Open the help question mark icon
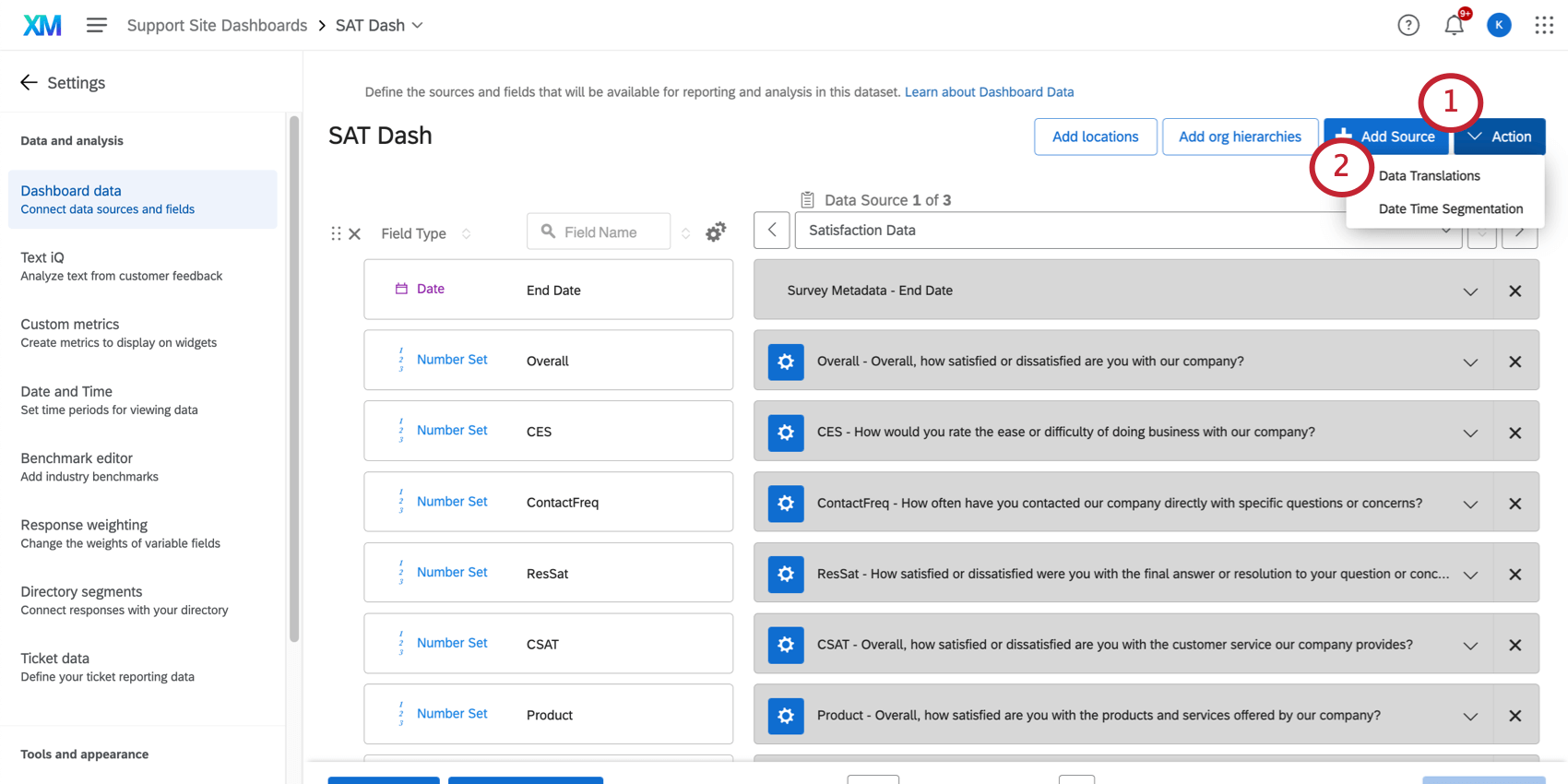1568x784 pixels. pos(1408,25)
